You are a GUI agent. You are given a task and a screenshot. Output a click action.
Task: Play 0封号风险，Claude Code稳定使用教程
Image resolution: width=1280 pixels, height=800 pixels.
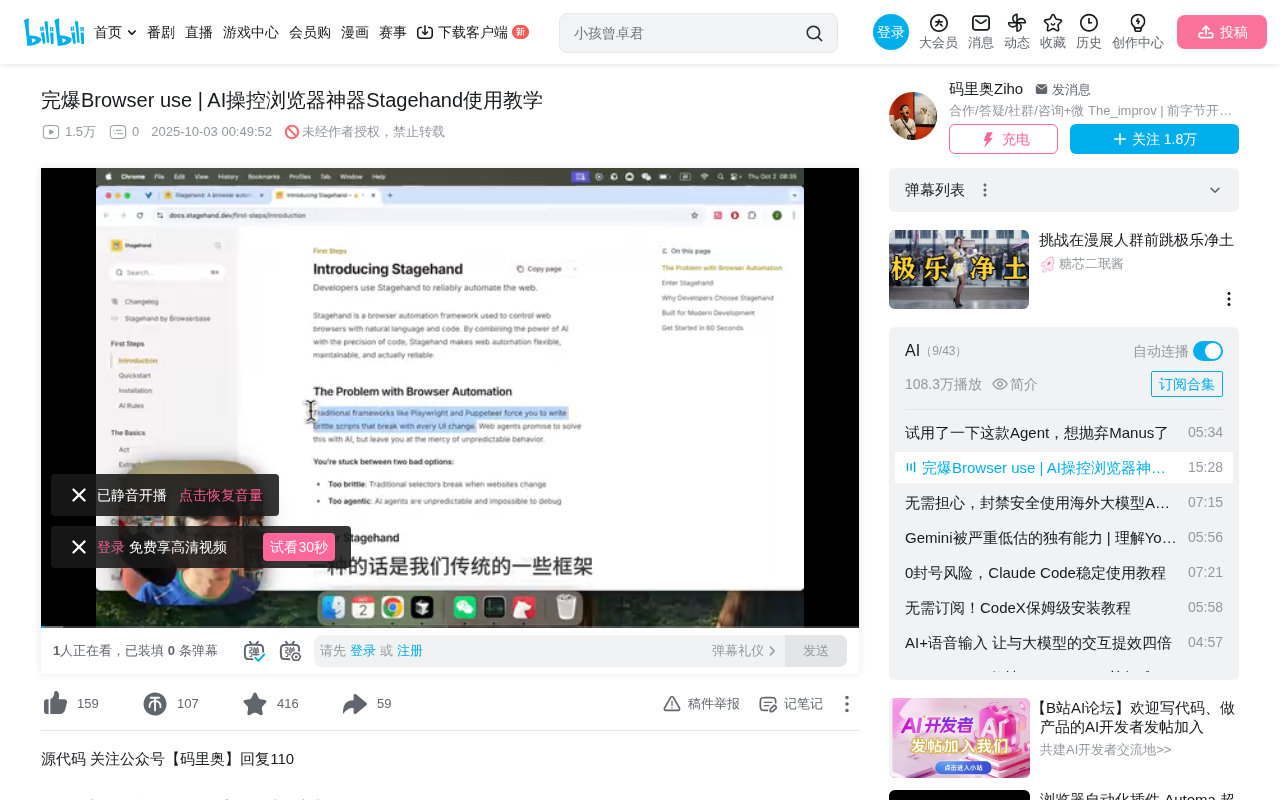pos(1064,572)
